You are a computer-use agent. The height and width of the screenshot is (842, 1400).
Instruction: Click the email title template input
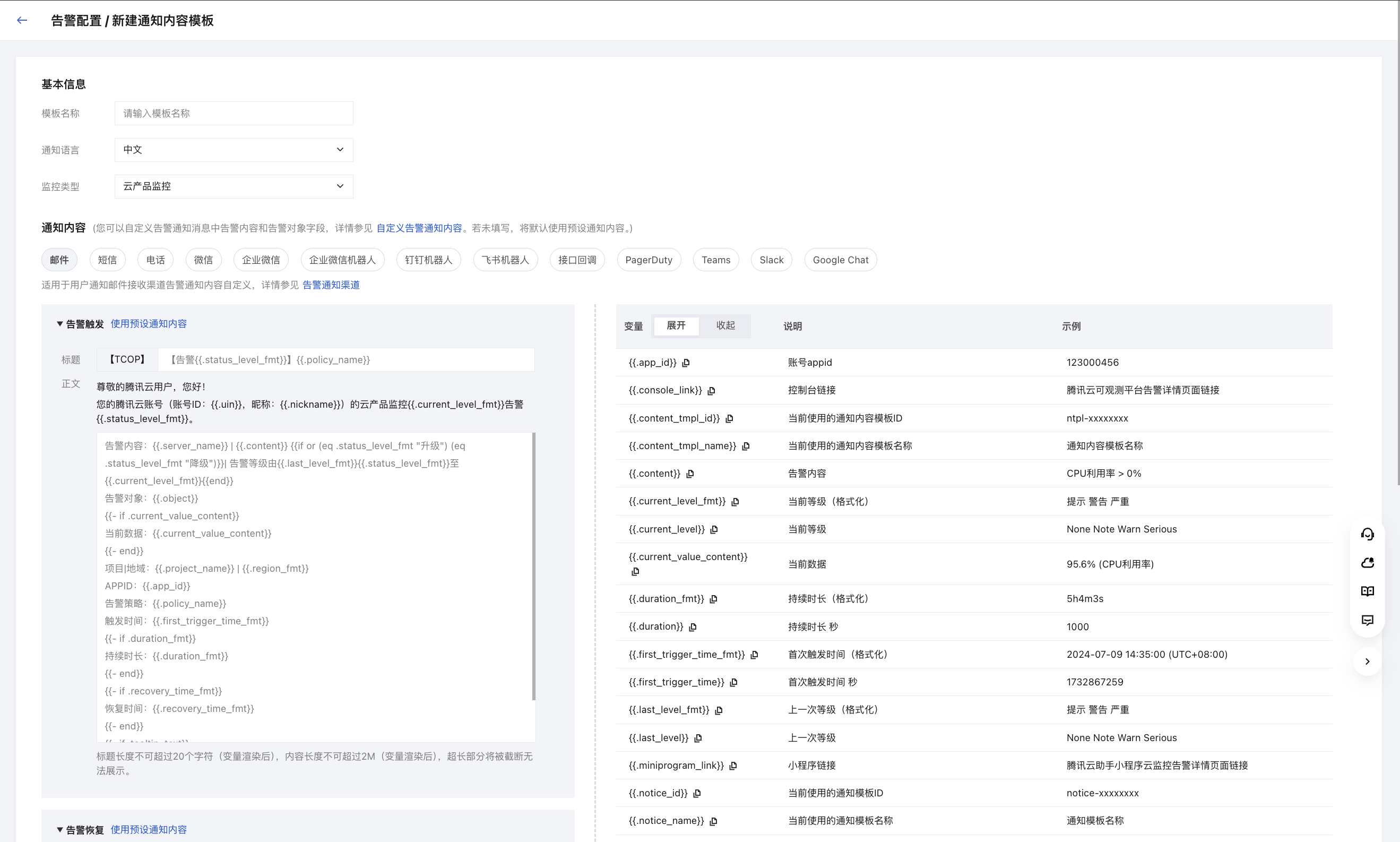coord(346,360)
